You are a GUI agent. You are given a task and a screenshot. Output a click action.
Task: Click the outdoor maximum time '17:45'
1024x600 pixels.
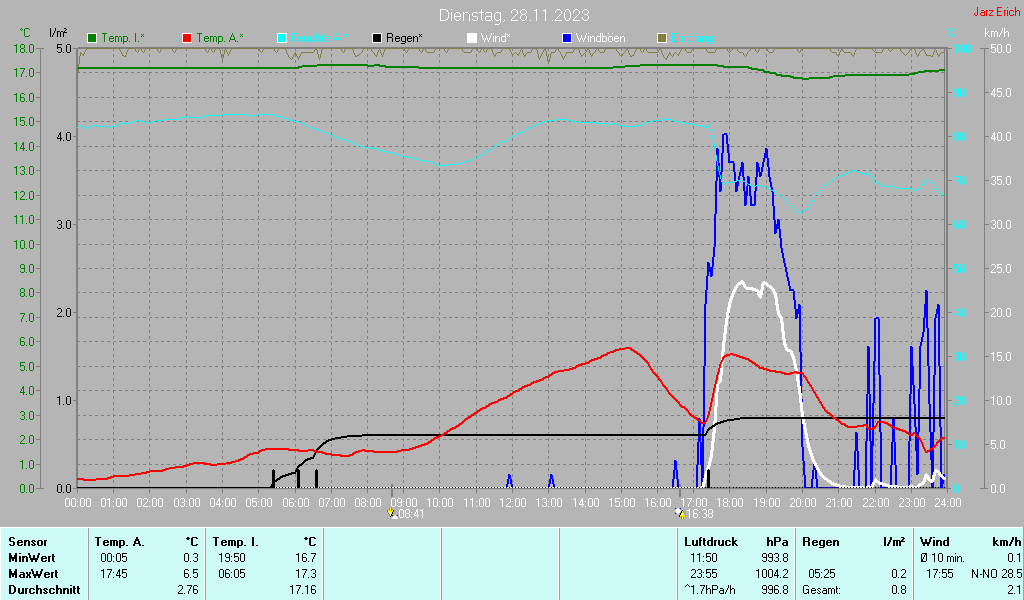pos(114,574)
